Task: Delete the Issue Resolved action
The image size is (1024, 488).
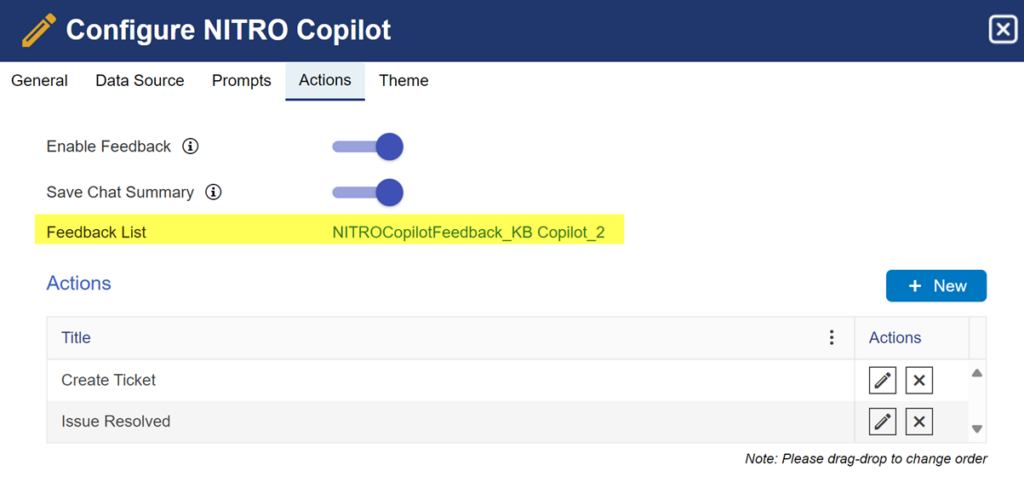Action: point(919,422)
